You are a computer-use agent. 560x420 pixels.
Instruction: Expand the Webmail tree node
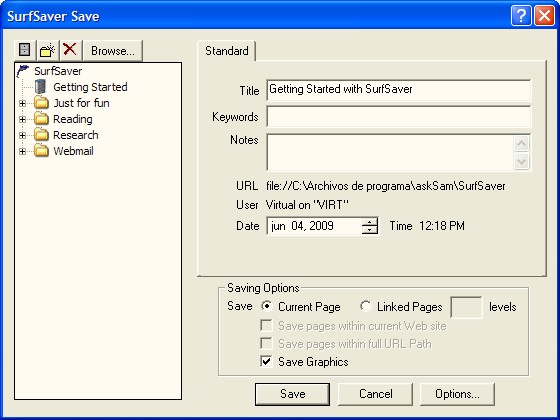click(22, 151)
